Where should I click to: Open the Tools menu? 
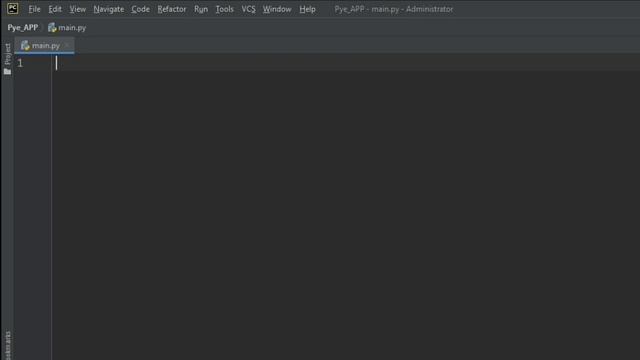tap(224, 9)
